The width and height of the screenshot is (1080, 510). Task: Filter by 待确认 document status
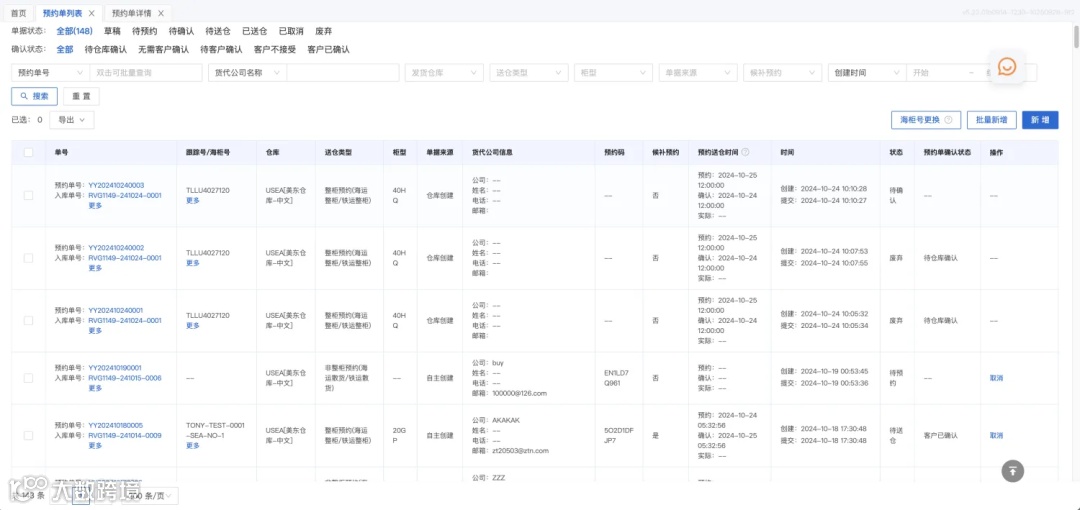(x=181, y=31)
